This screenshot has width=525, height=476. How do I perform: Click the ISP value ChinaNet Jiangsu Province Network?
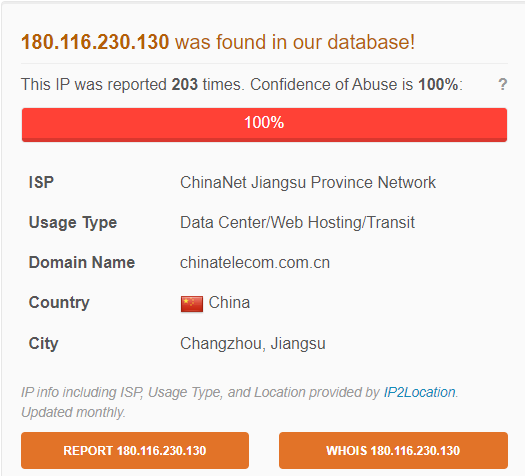click(x=308, y=183)
